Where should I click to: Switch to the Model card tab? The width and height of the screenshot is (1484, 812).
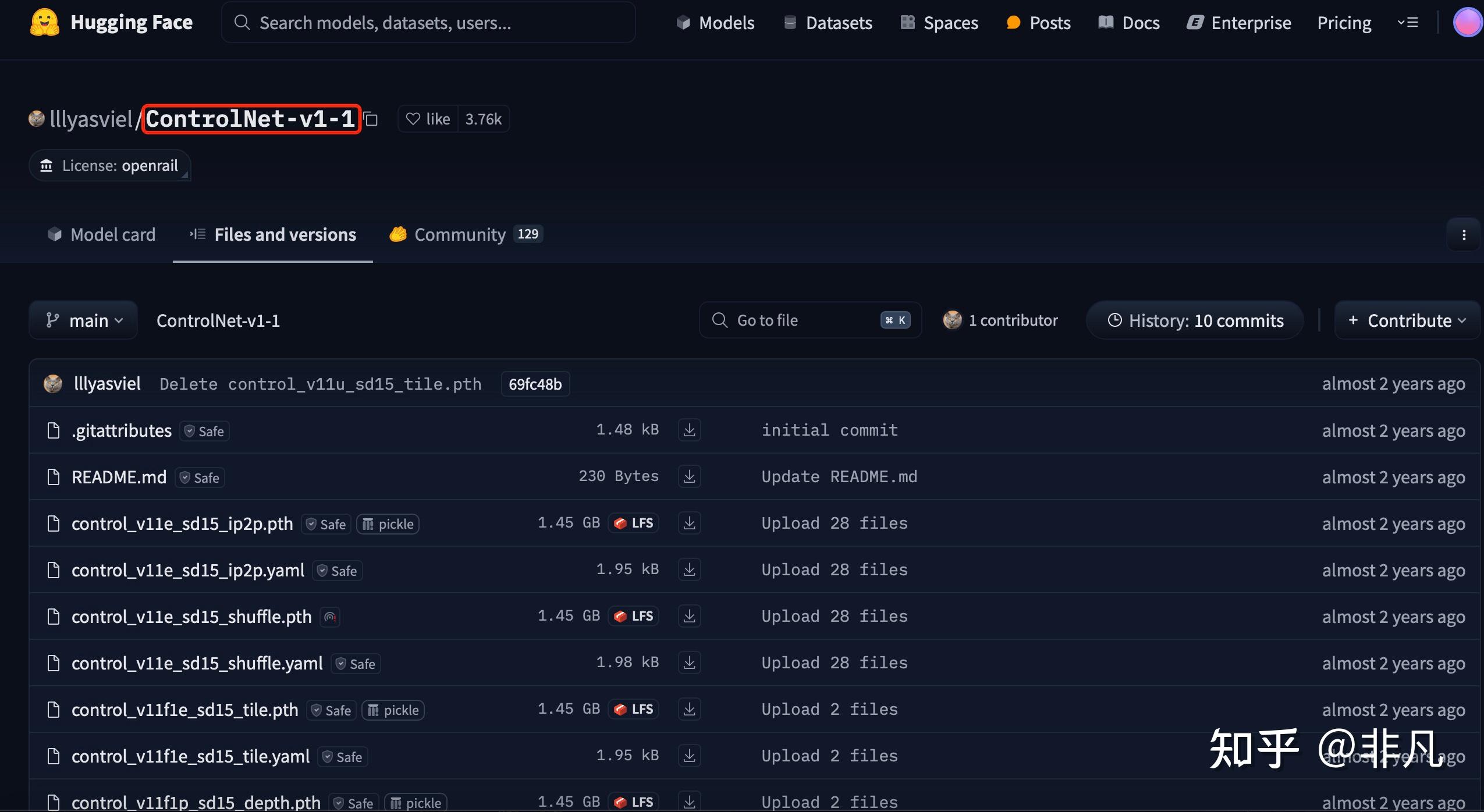pos(101,234)
